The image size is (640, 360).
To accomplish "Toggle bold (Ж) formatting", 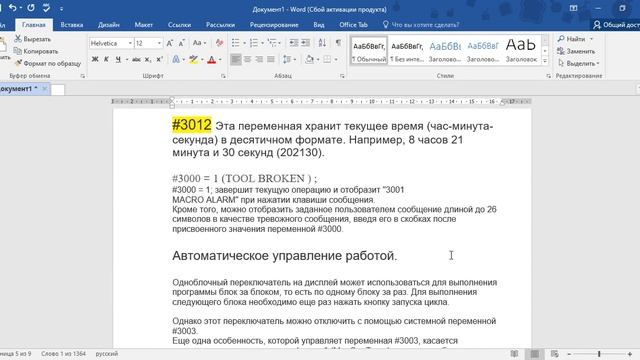I will click(x=95, y=60).
